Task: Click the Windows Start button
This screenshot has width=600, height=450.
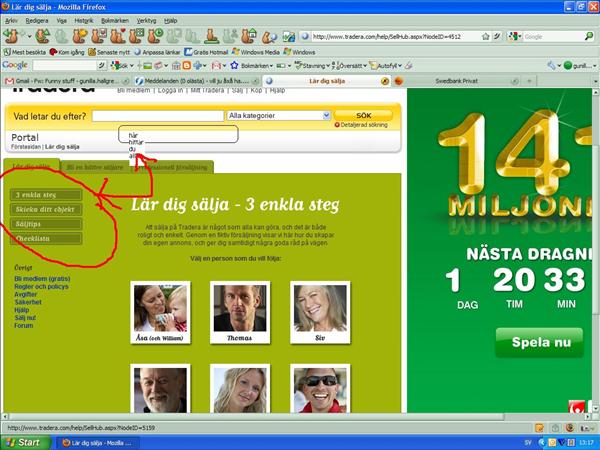Action: 25,443
